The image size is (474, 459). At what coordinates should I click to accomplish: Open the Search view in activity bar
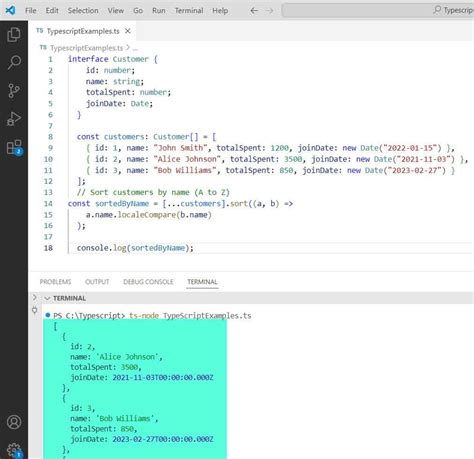(x=14, y=62)
